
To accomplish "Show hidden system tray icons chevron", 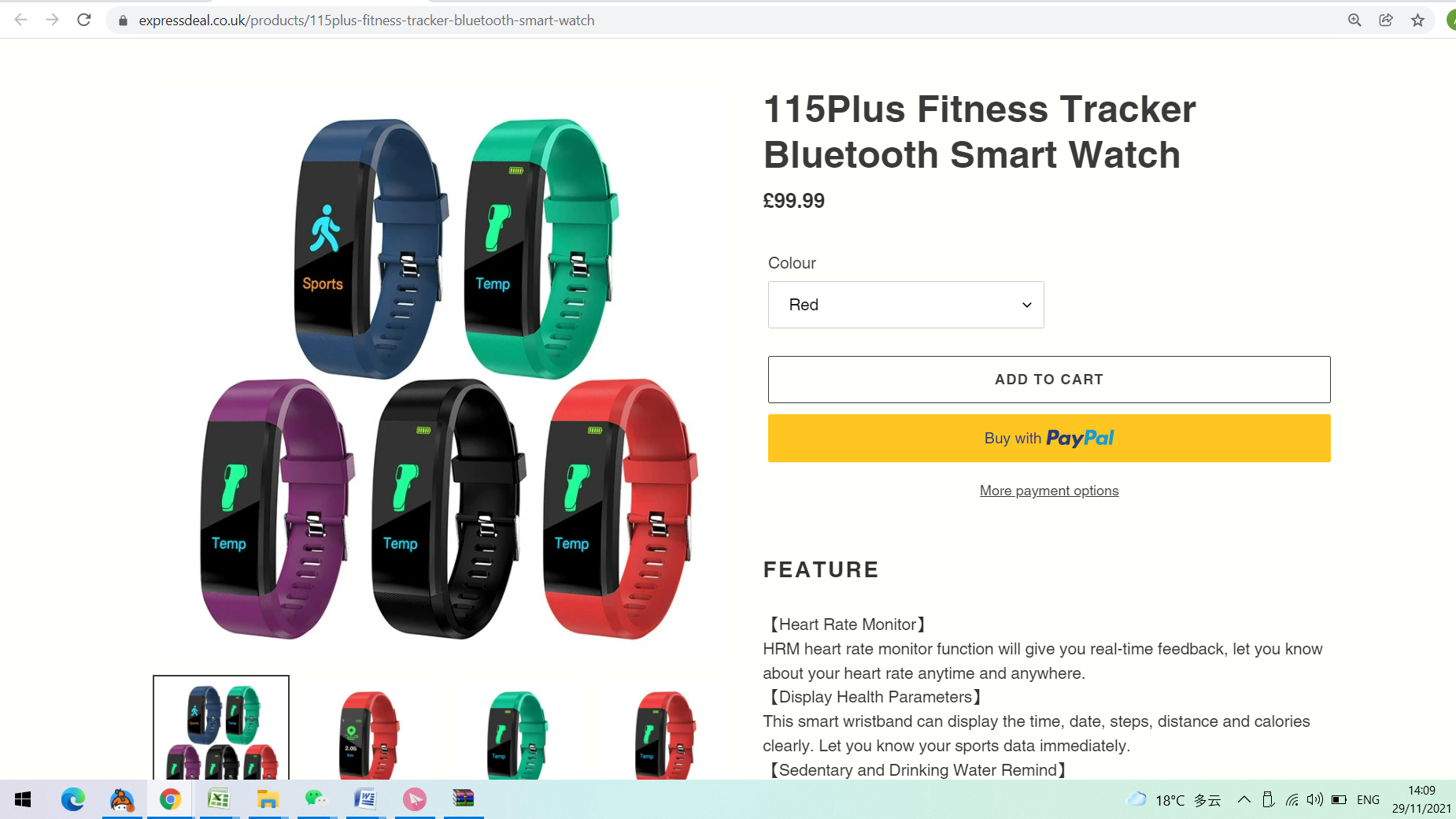I will 1244,799.
